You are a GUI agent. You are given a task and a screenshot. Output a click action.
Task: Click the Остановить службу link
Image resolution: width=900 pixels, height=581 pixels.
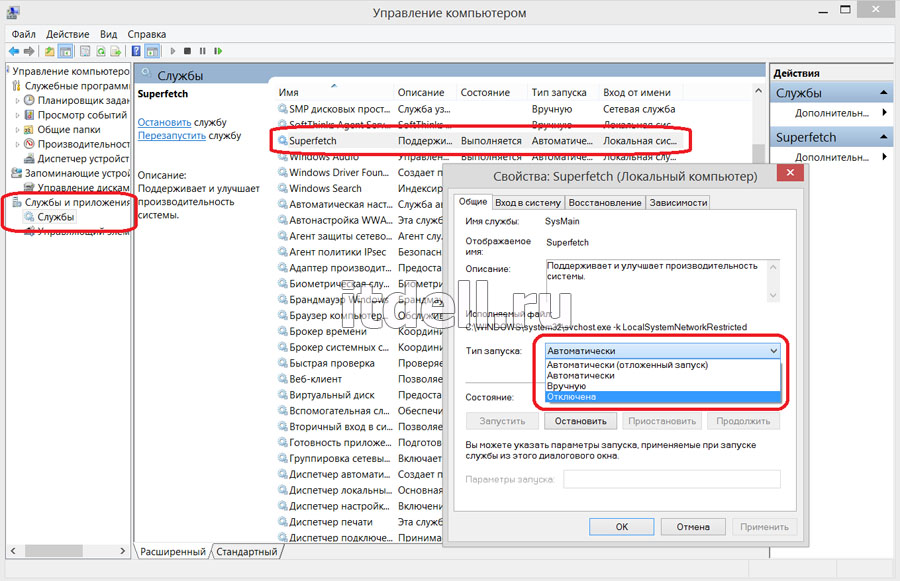[164, 122]
